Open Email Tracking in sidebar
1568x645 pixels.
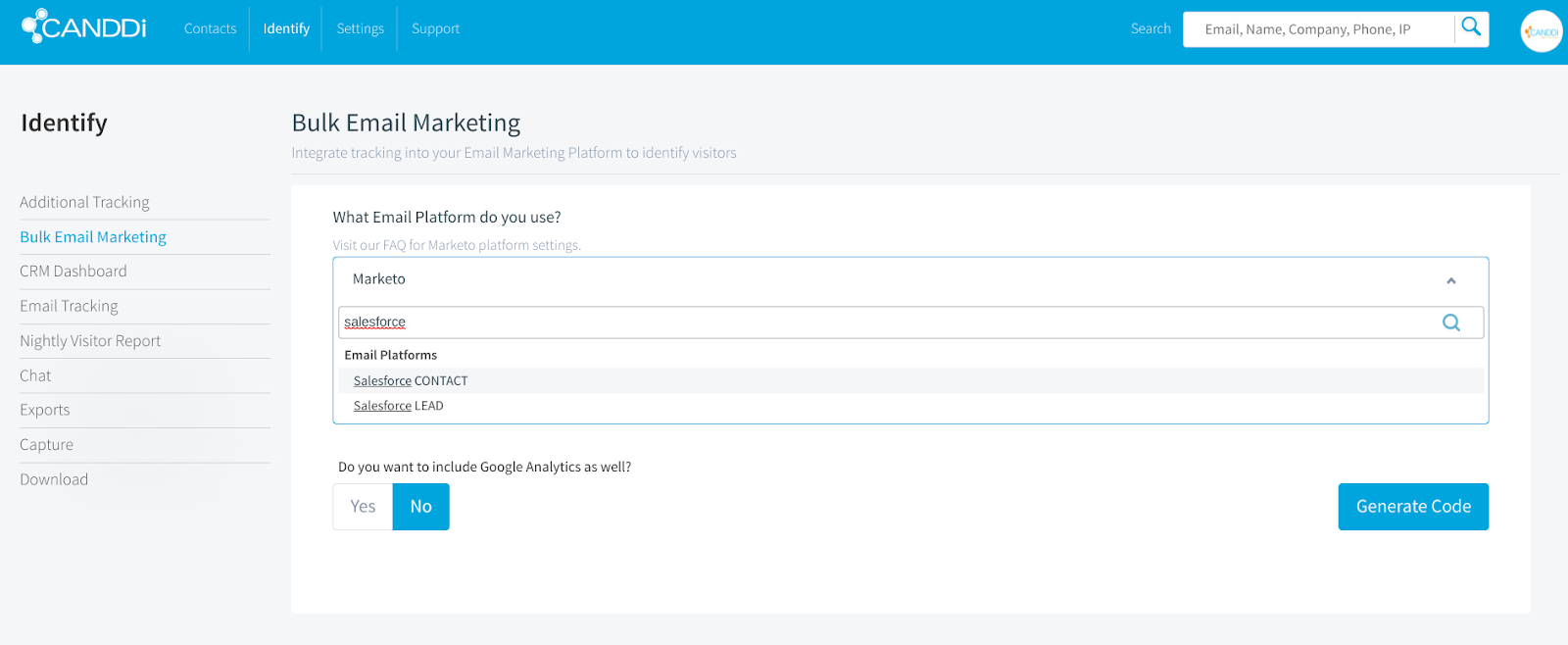[69, 306]
